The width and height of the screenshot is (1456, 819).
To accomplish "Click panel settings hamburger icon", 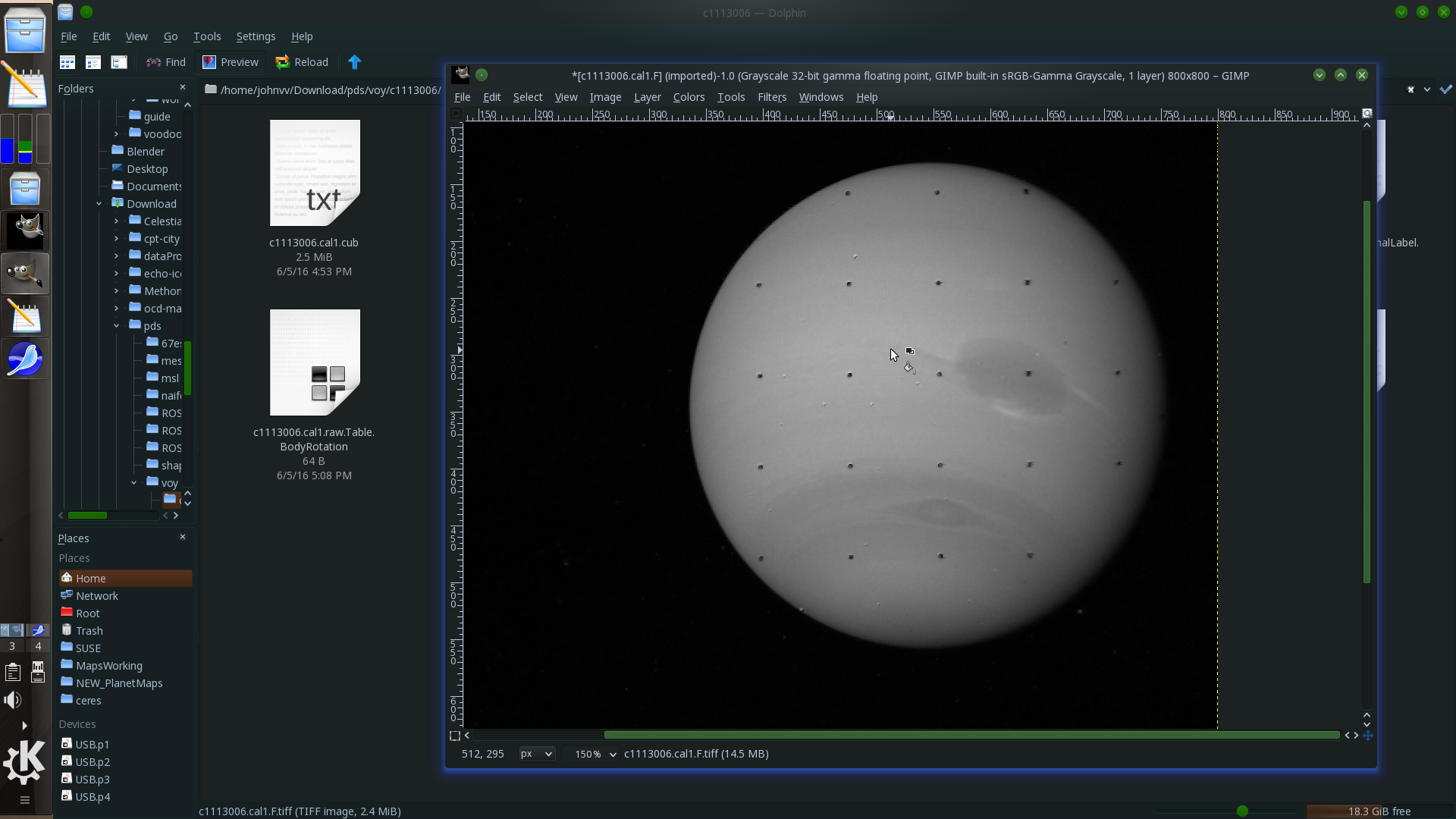I will tap(24, 800).
